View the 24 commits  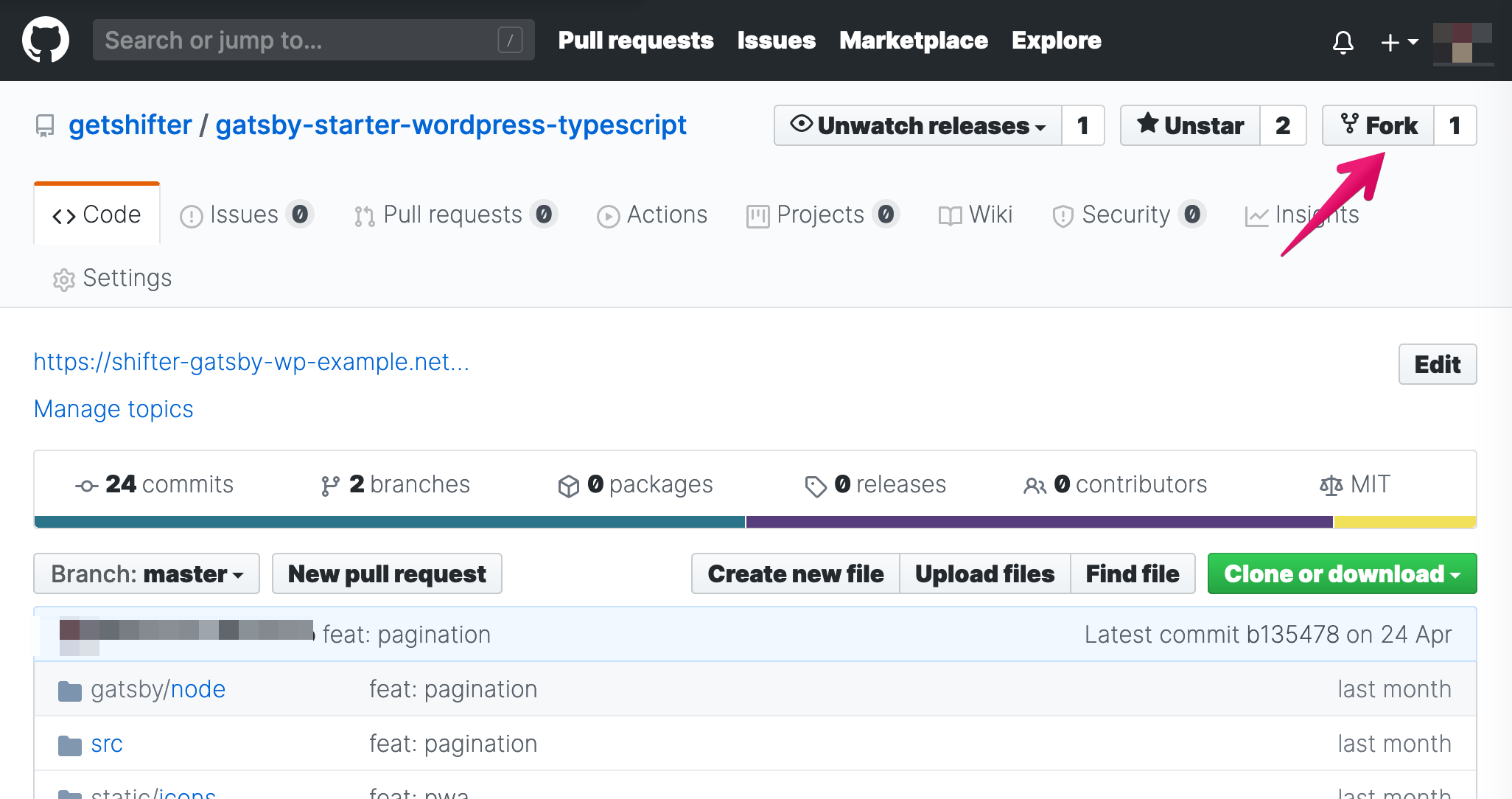pos(154,484)
